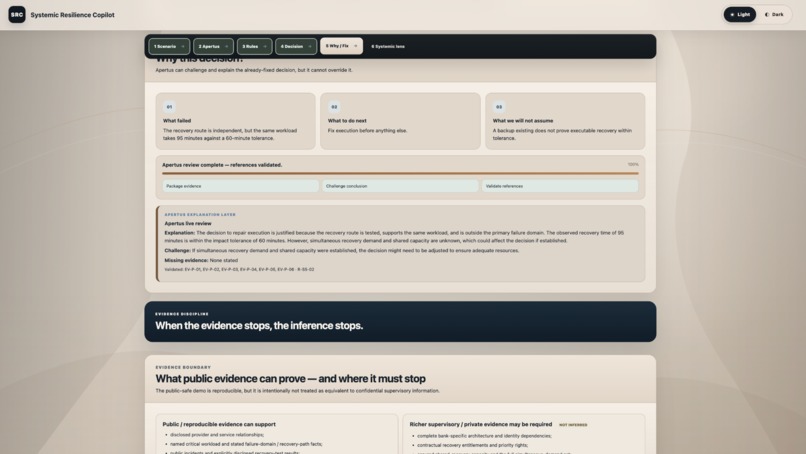Screen dimensions: 806x454
Task: Open the 6 Systemic lens step
Action: (x=388, y=46)
